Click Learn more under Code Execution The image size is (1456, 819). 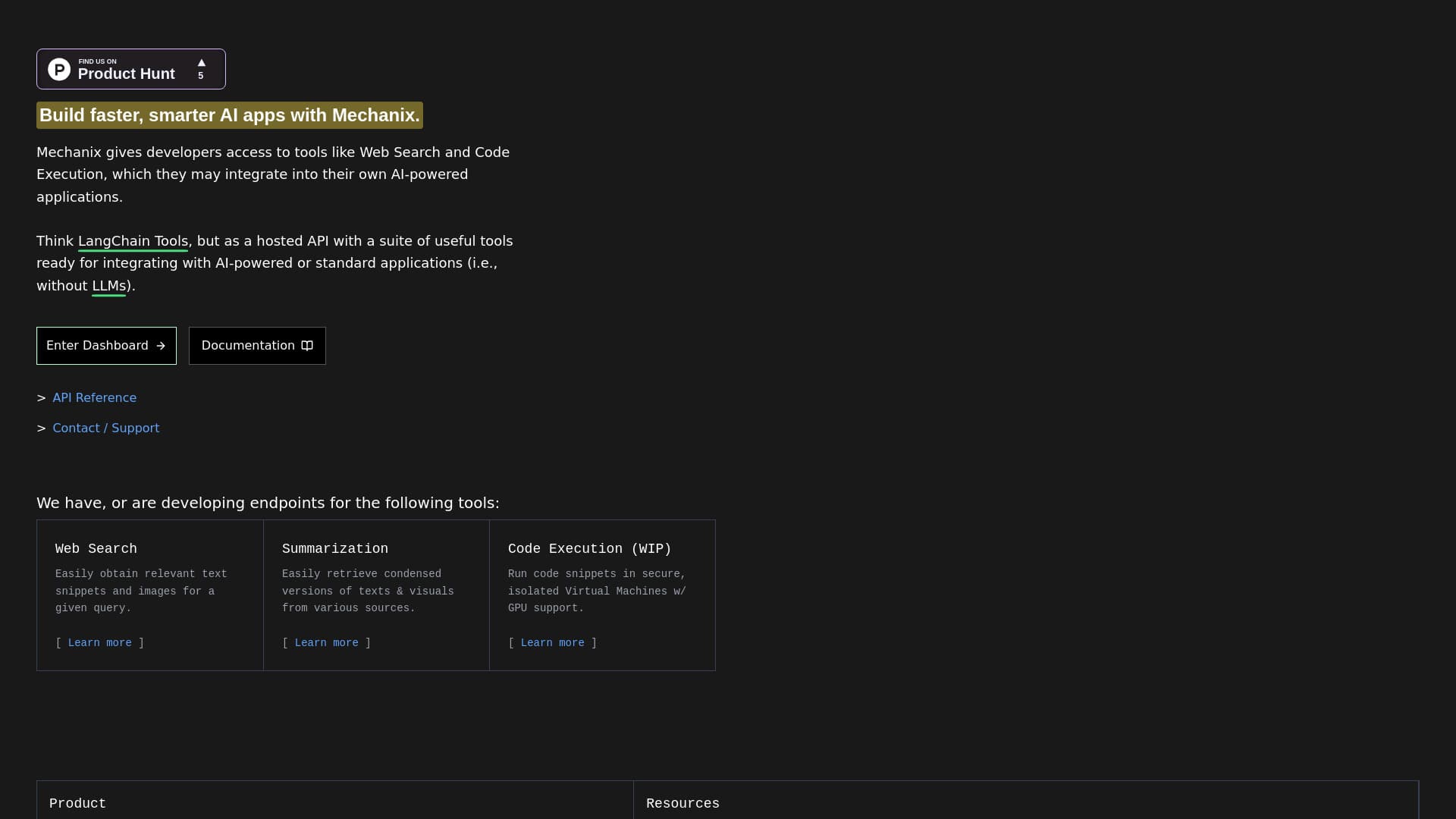552,643
